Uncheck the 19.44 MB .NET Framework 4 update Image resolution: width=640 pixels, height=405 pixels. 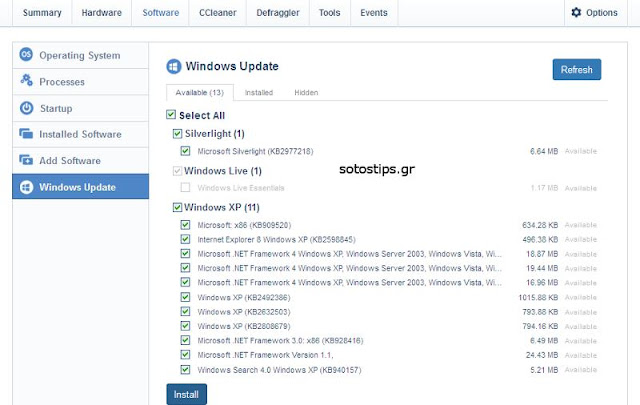pos(185,268)
